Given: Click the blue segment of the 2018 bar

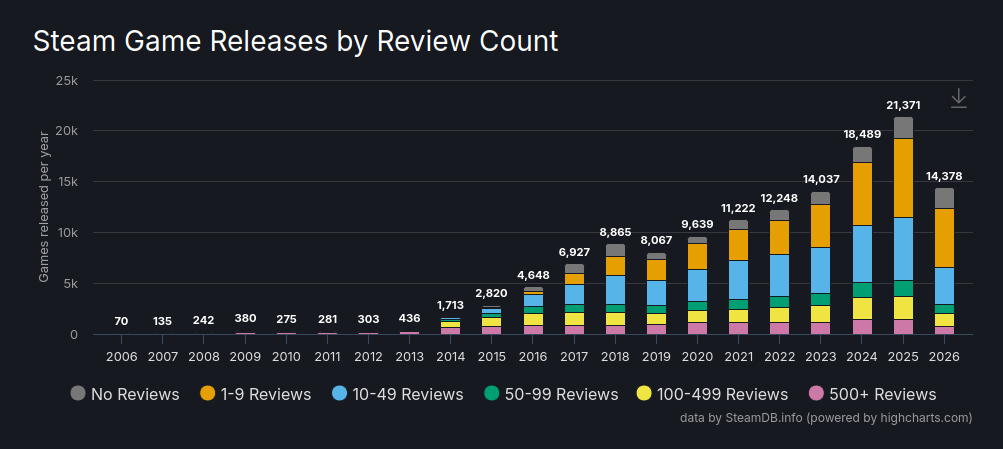Looking at the screenshot, I should point(615,290).
